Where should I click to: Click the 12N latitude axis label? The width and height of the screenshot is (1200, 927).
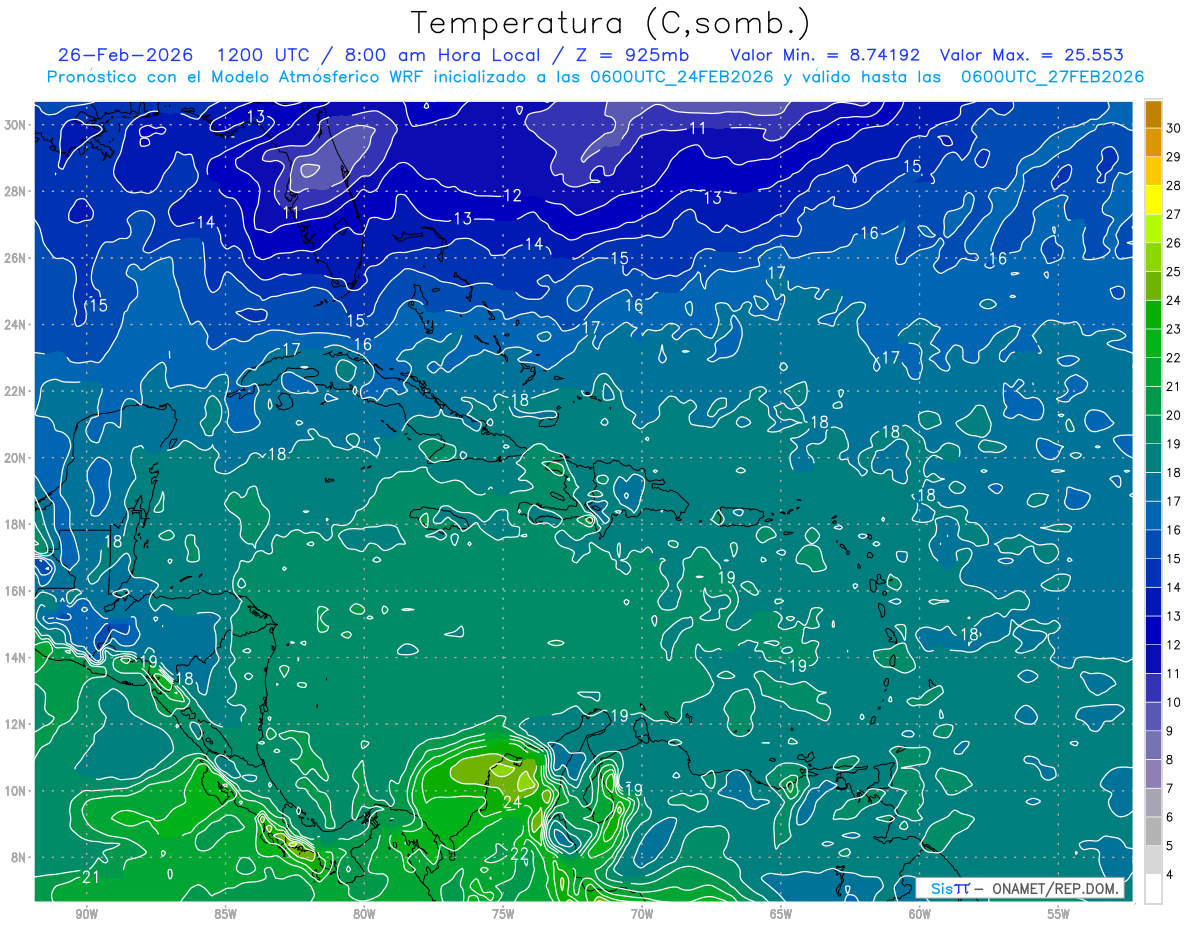(16, 724)
